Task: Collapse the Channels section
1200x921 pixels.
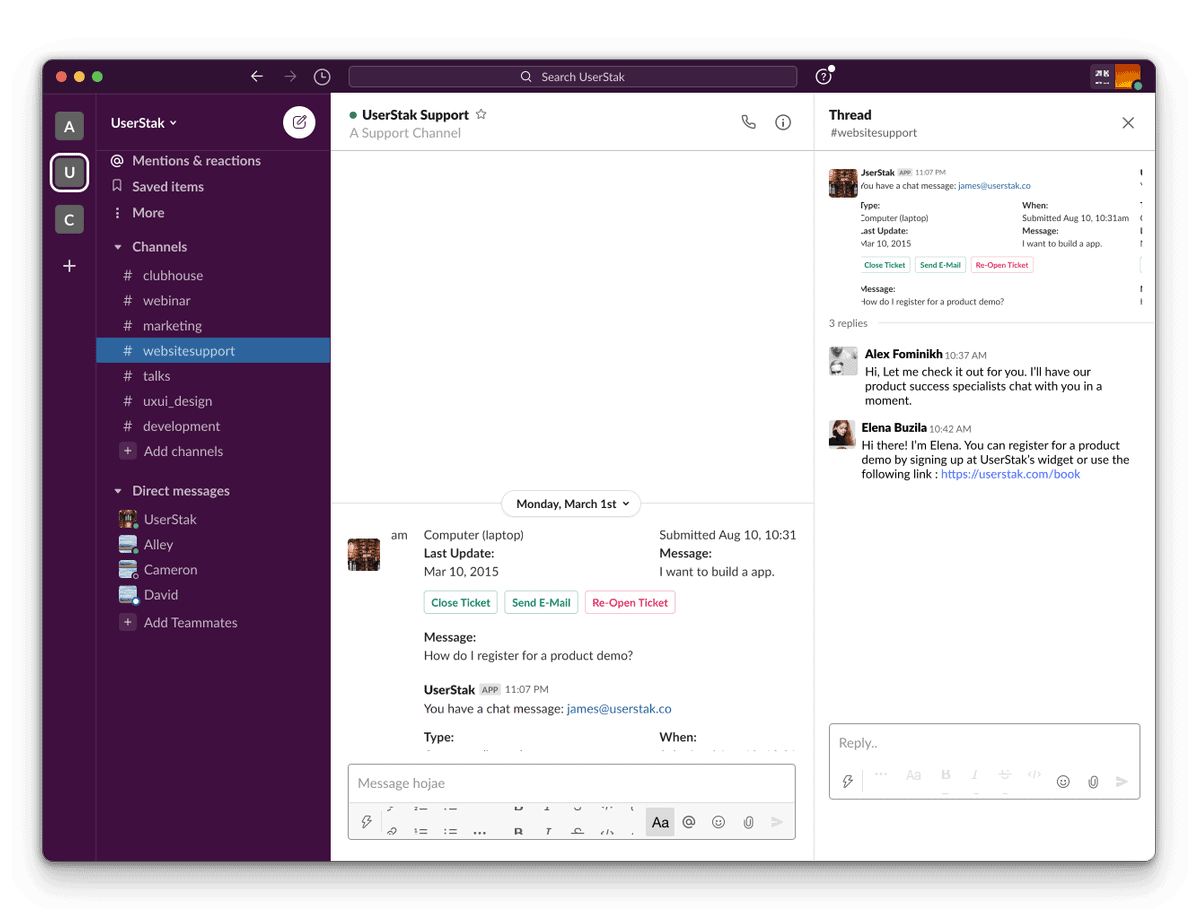Action: [118, 247]
